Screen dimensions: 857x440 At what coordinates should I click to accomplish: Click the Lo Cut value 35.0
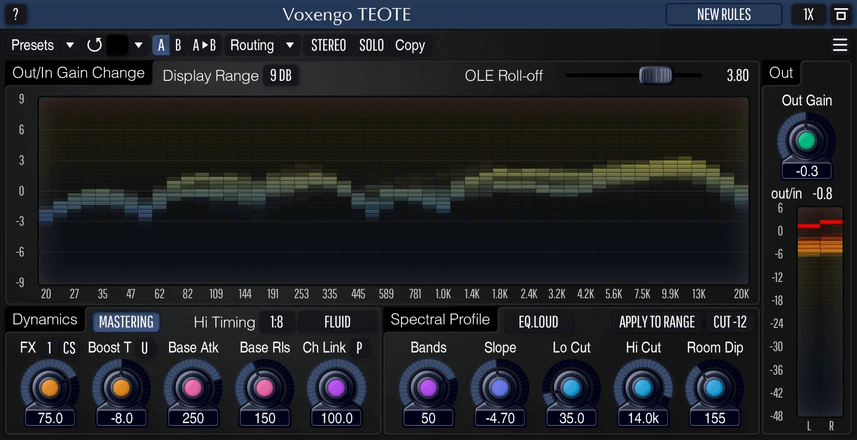[571, 419]
